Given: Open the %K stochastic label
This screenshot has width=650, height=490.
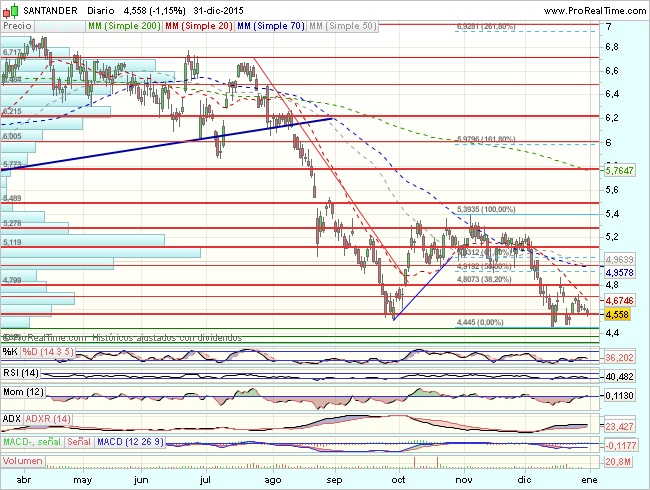Looking at the screenshot, I should click(10, 352).
